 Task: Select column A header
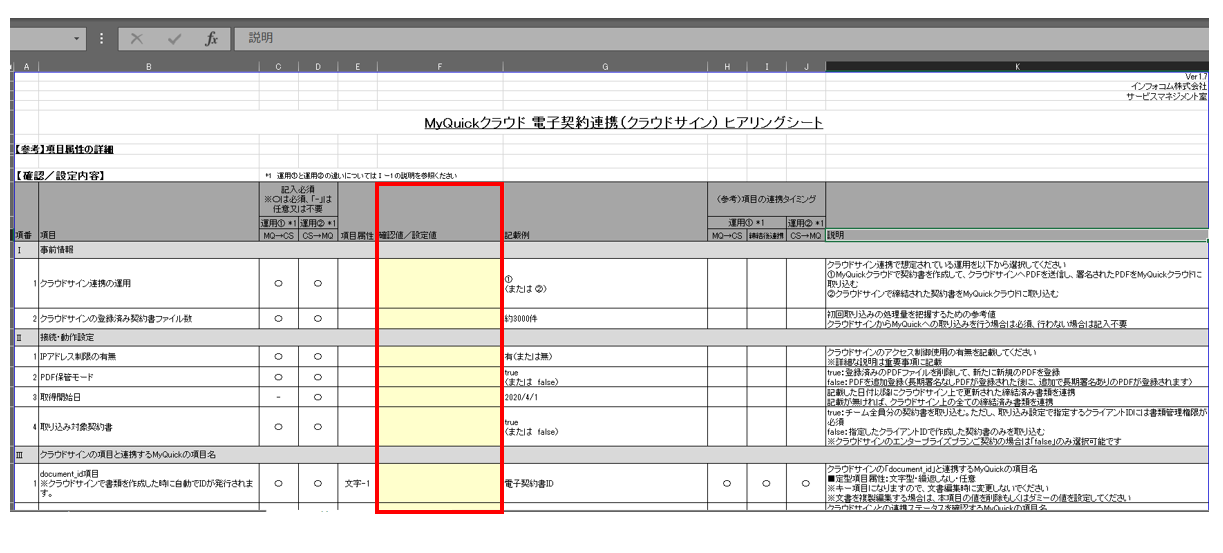click(26, 67)
